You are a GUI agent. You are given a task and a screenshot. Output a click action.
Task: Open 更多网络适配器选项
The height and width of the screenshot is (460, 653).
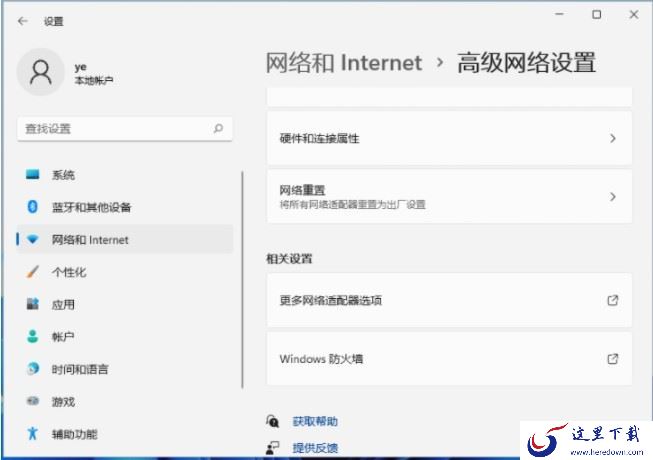[449, 300]
